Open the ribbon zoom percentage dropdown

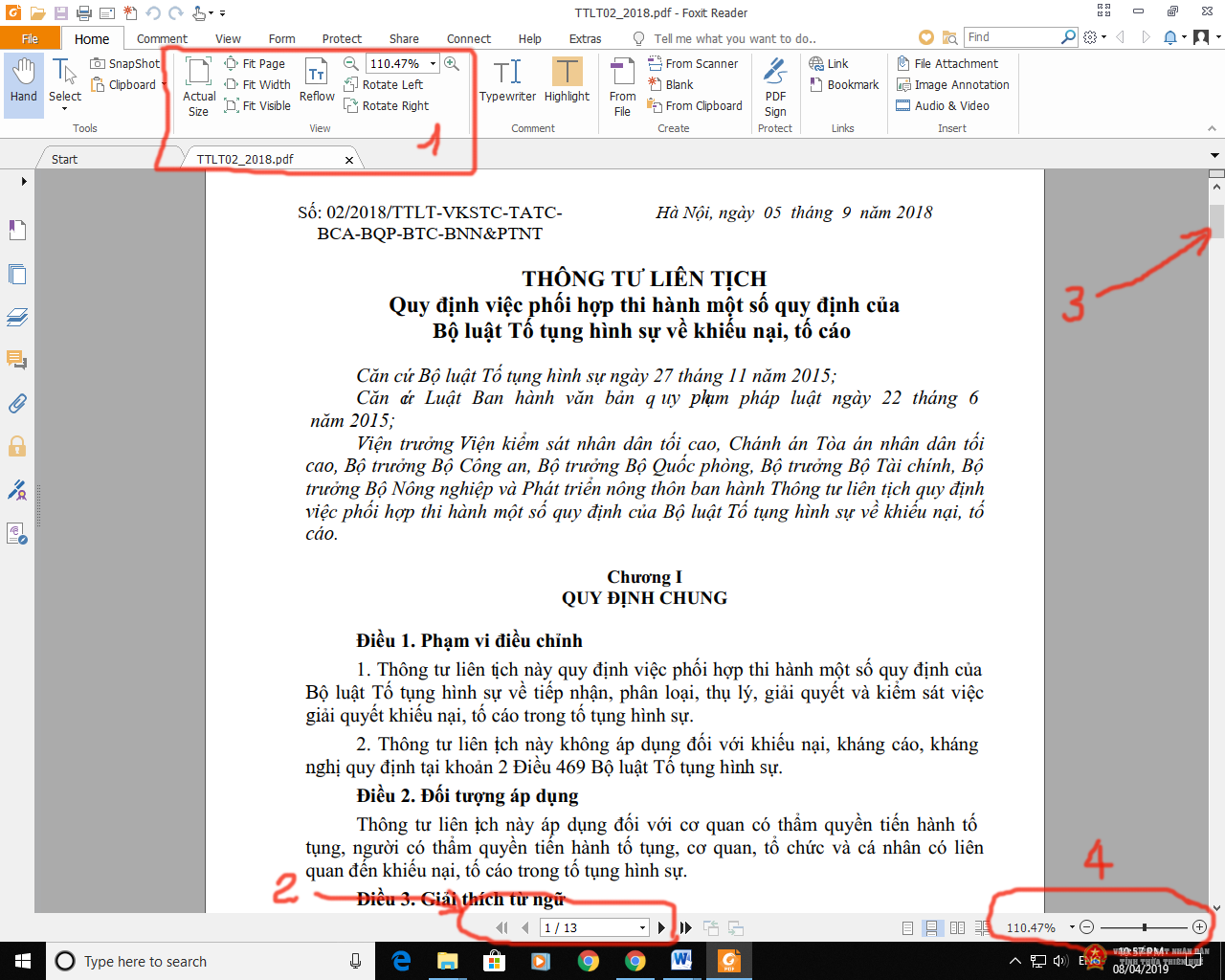coord(433,63)
